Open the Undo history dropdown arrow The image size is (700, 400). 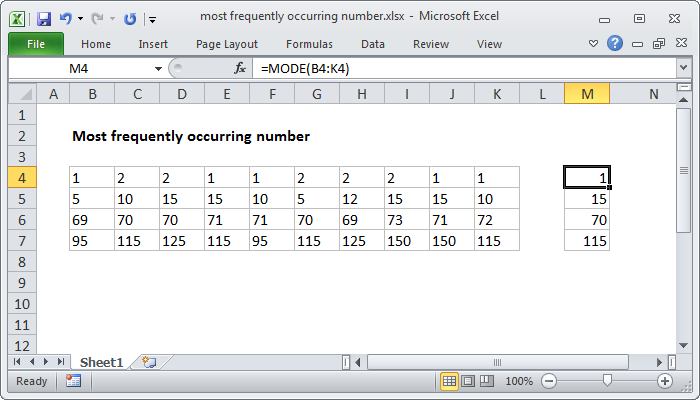tap(80, 19)
